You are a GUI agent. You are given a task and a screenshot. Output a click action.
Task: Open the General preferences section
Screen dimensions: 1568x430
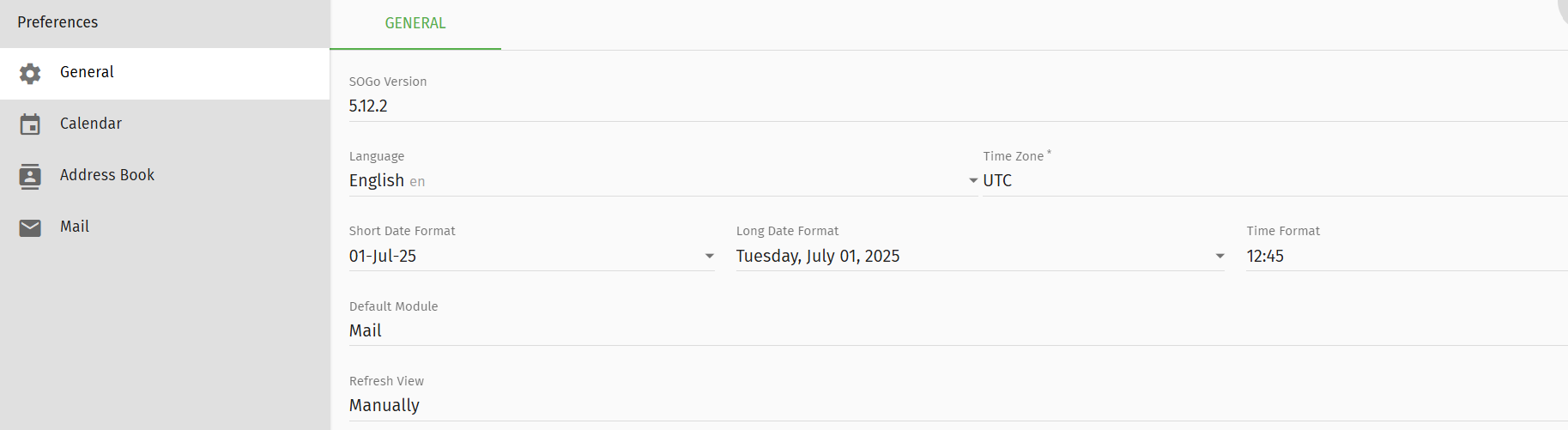165,73
